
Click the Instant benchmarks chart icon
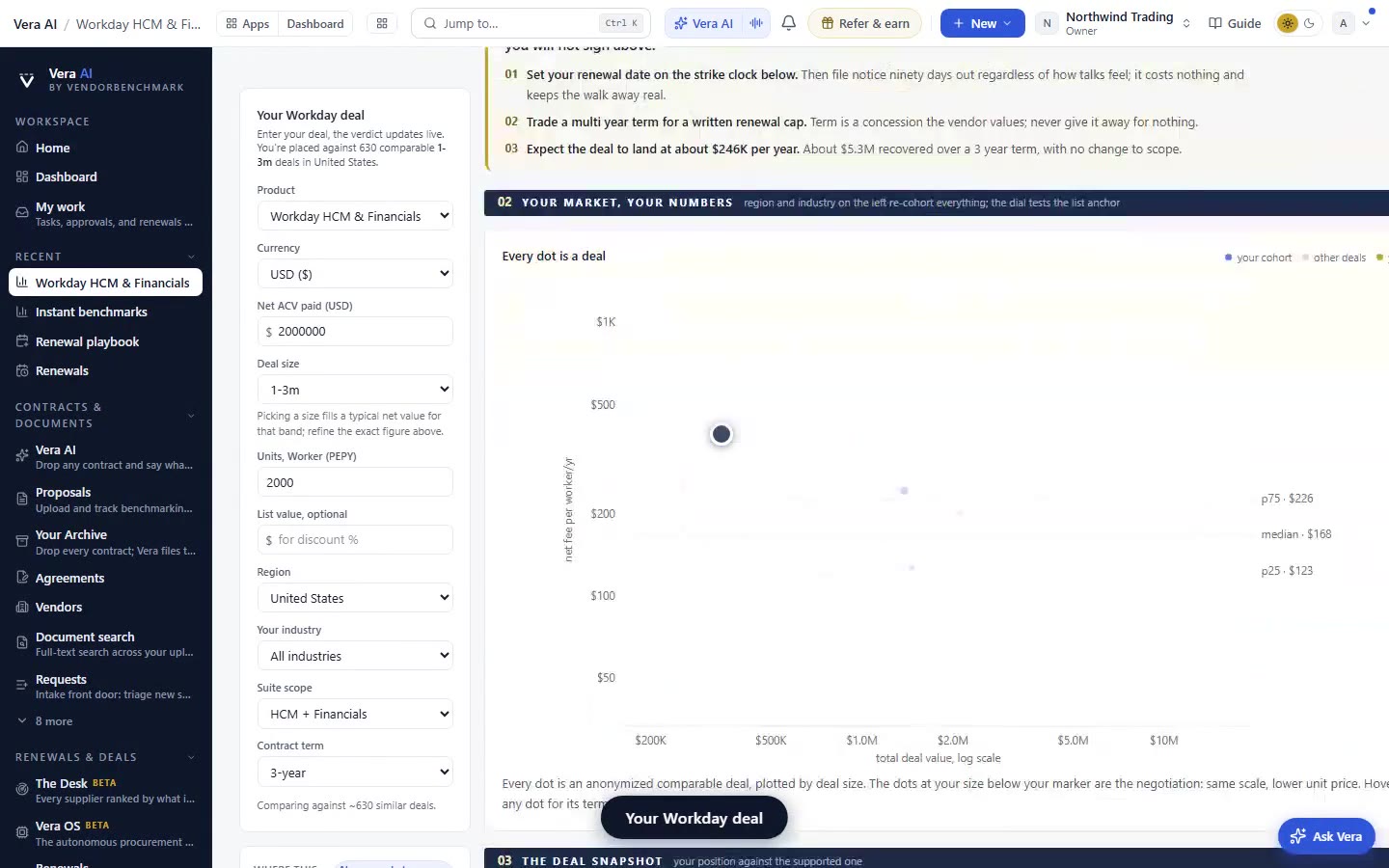tap(22, 312)
